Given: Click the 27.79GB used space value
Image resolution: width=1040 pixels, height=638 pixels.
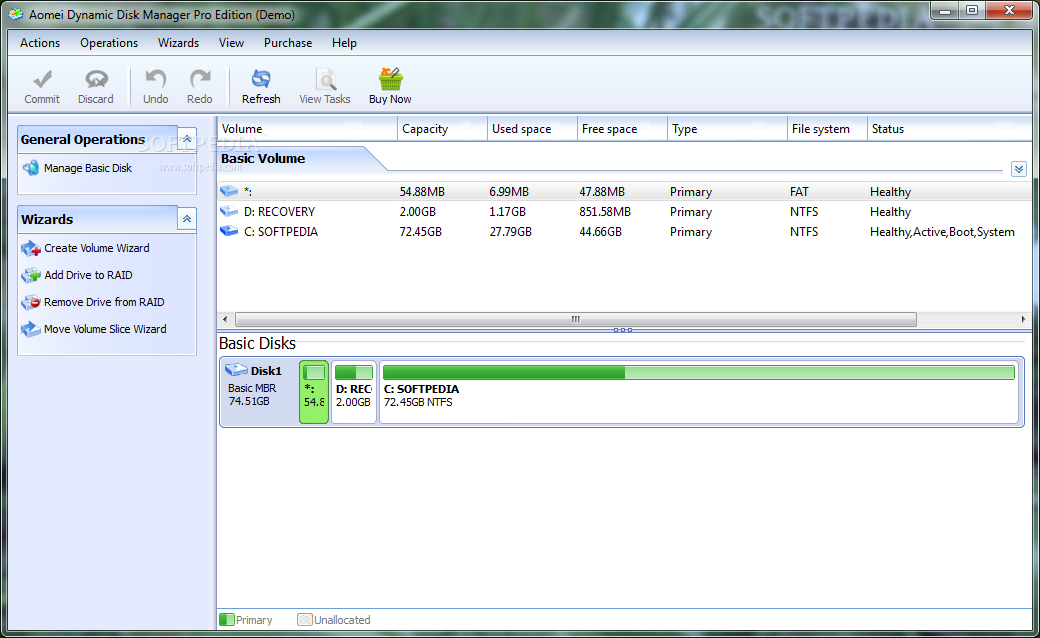Looking at the screenshot, I should tap(511, 231).
